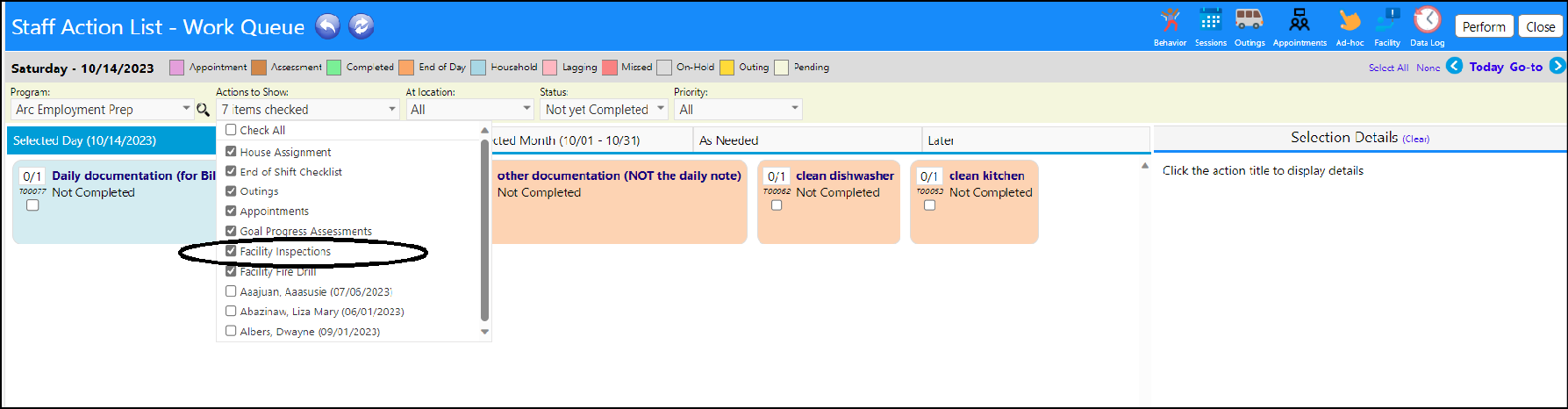Screen dimensions: 1568x409
Task: Click the Select All link
Action: (1388, 68)
